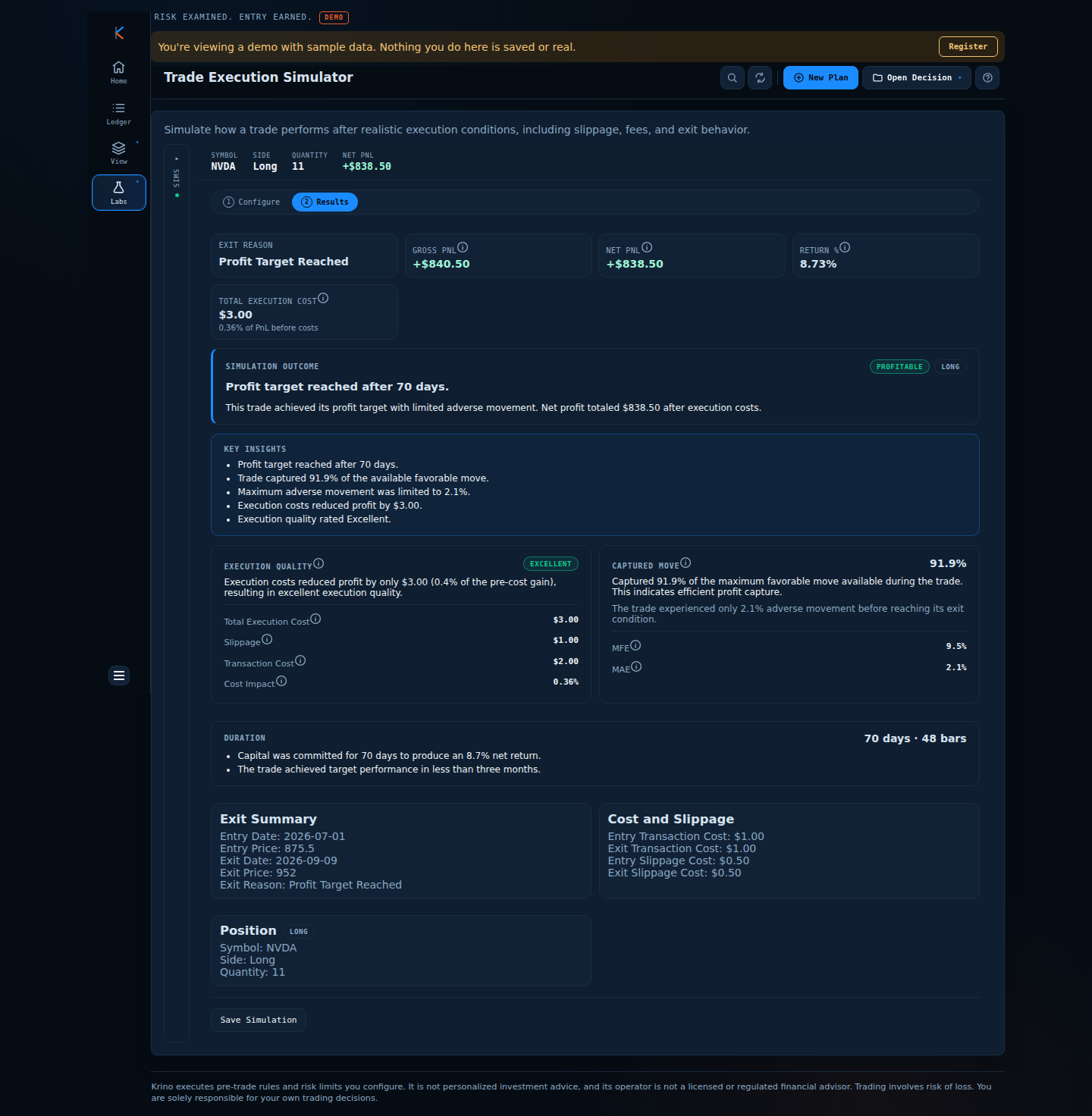This screenshot has height=1116, width=1092.
Task: Click the 'Entry Price: 875.5' line
Action: pos(267,848)
